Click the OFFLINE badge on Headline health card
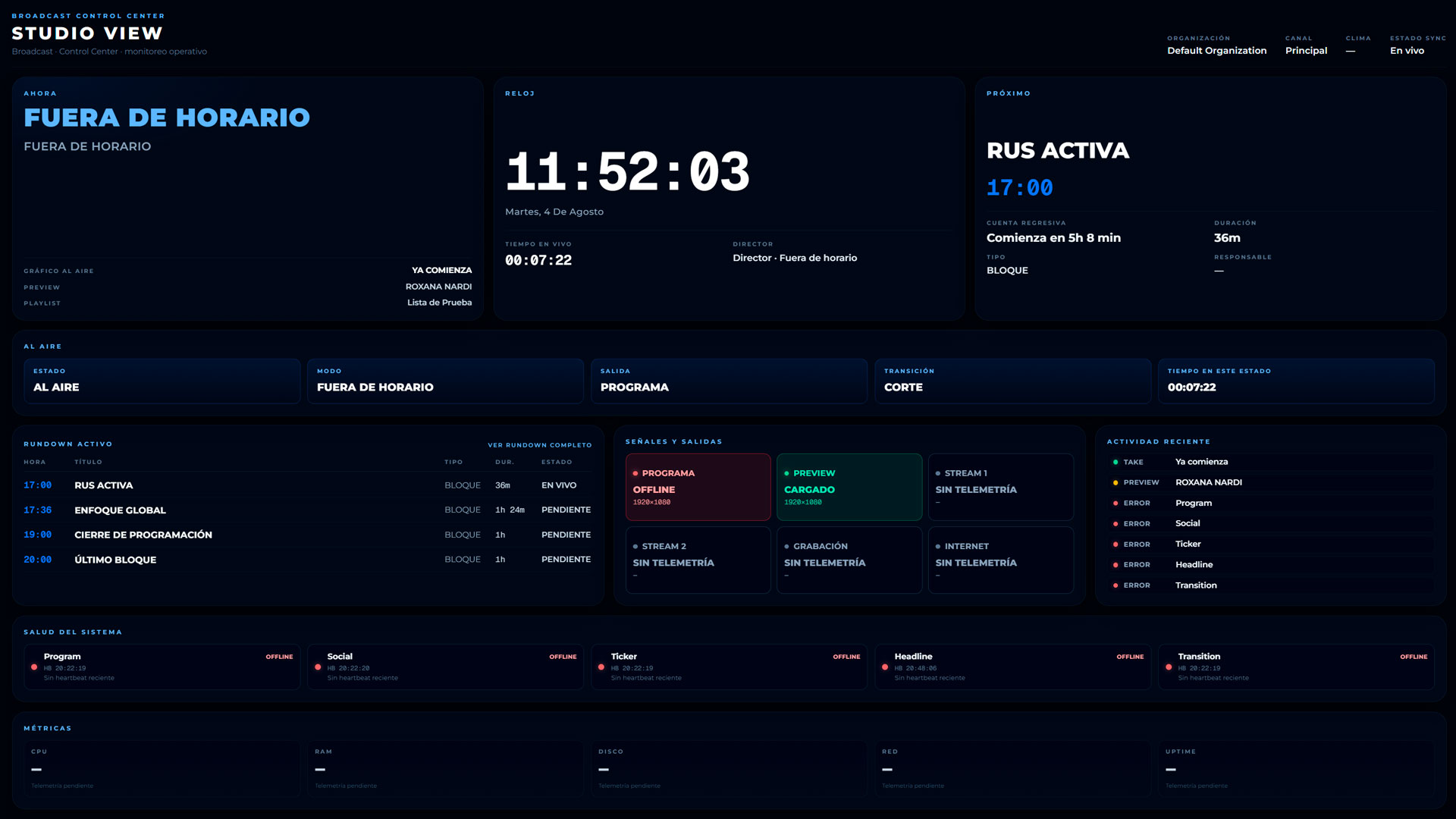The height and width of the screenshot is (819, 1456). pos(1130,657)
